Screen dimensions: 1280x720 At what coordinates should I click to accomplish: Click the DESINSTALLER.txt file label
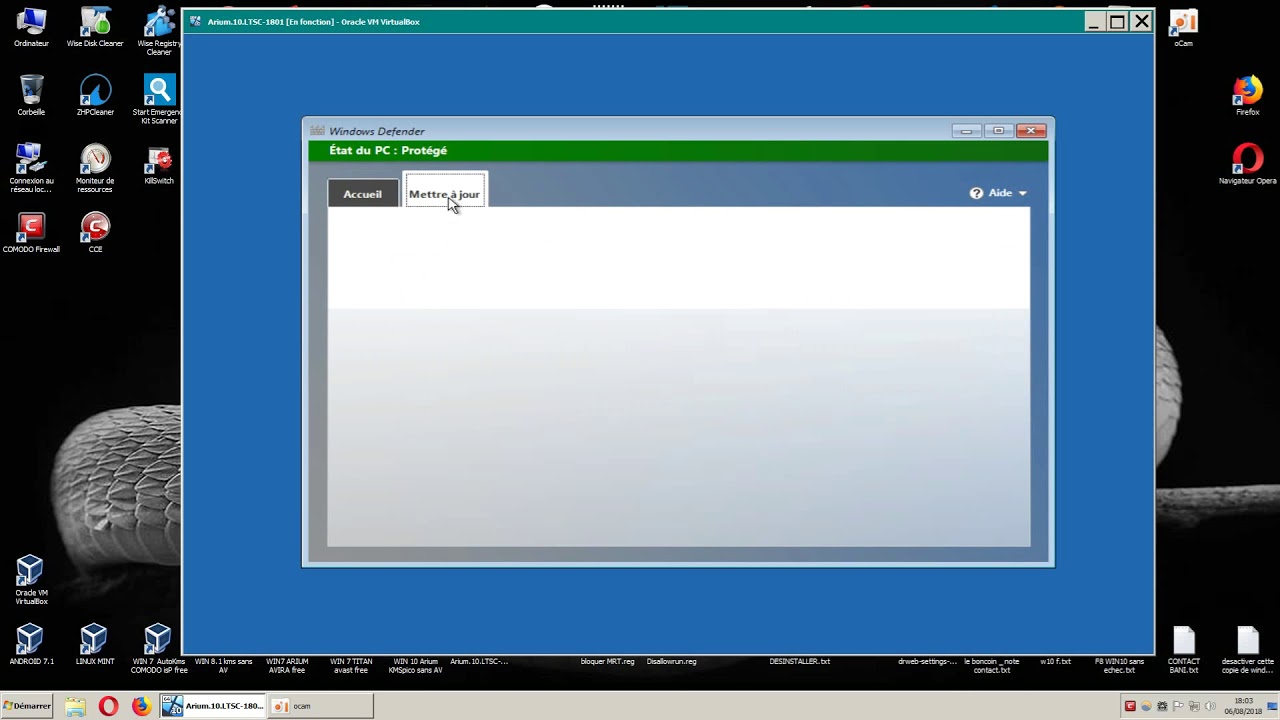click(799, 661)
